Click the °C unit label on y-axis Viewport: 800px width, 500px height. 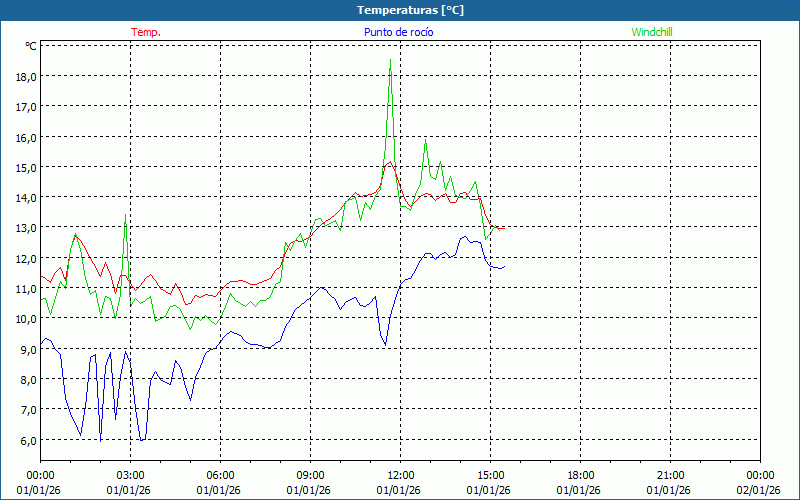point(30,46)
